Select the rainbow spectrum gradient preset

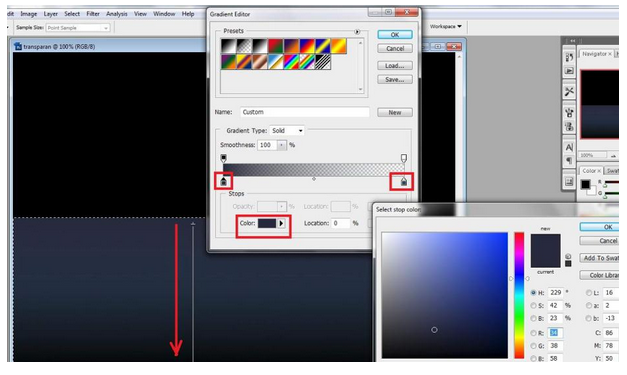(291, 62)
